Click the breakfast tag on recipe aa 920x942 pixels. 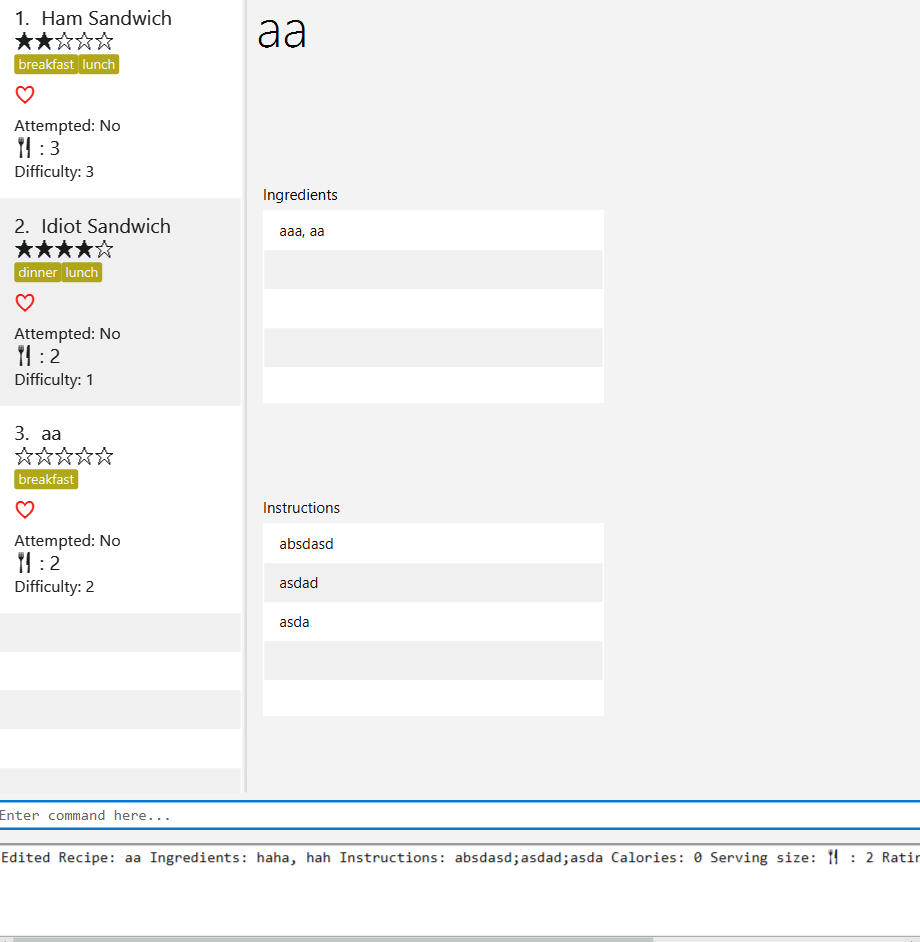pos(46,479)
